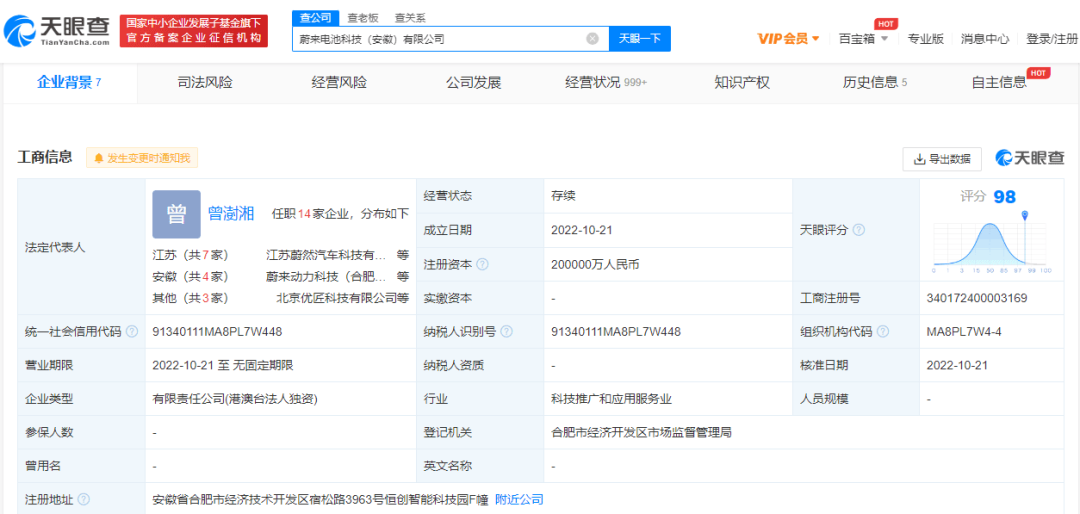Click the help icon beside 注册资本

(x=483, y=264)
